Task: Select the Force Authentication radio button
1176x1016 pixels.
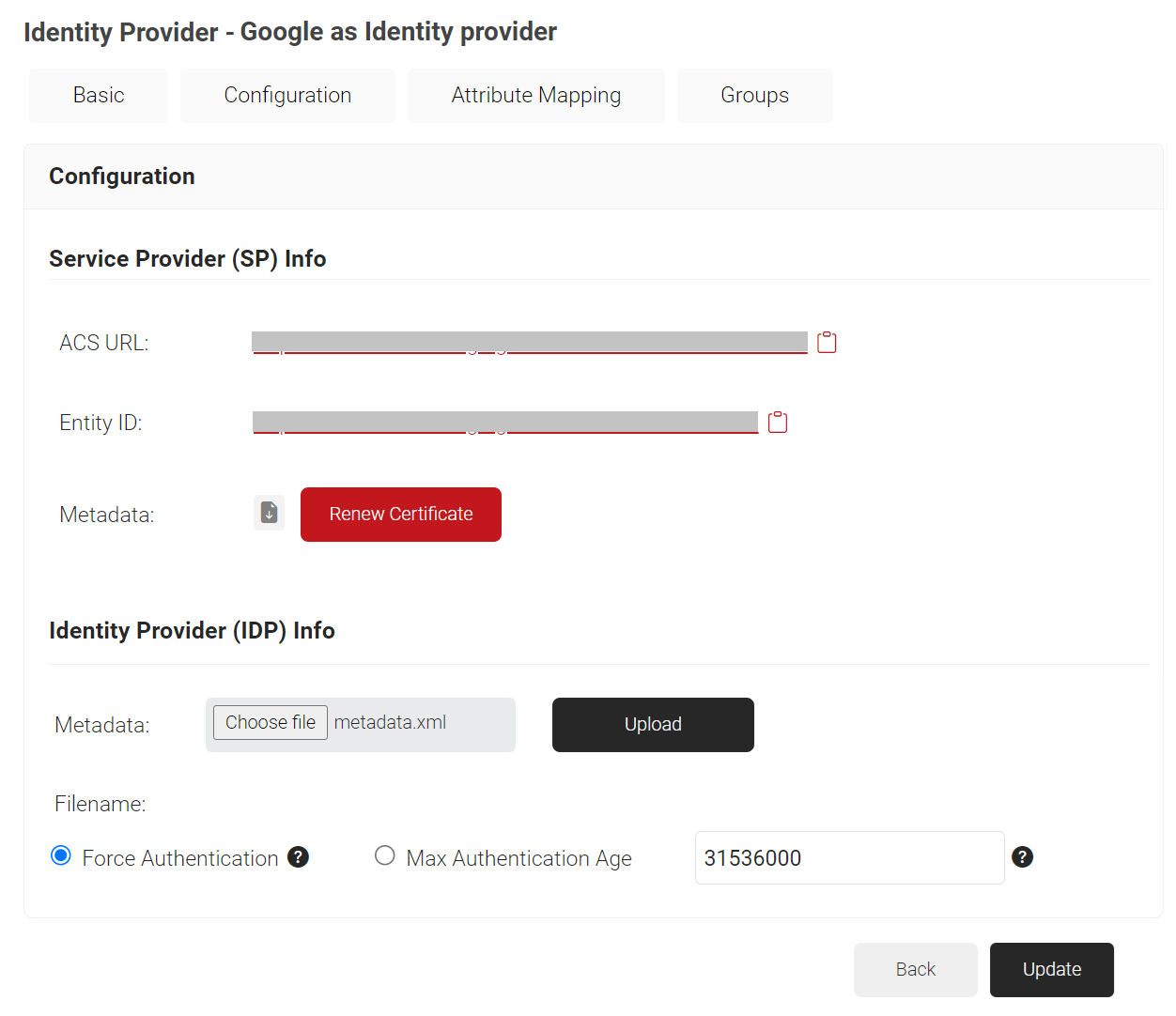Action: click(x=61, y=855)
